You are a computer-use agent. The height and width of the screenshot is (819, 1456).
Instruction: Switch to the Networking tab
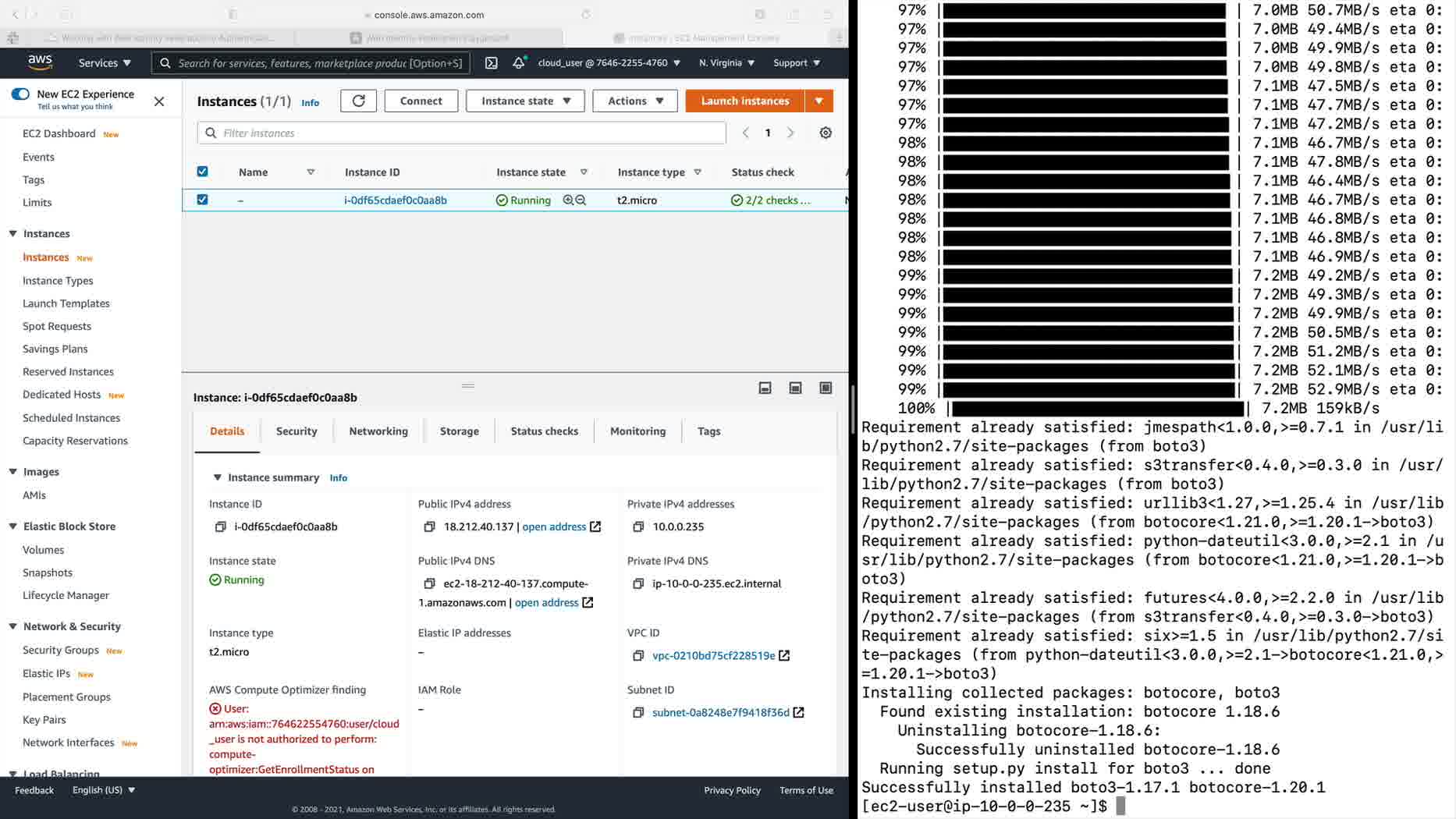(x=378, y=431)
